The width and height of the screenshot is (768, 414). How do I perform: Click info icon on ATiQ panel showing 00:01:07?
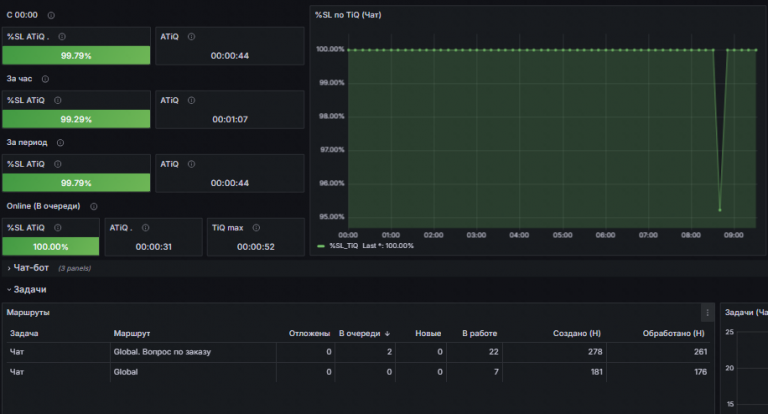[x=192, y=100]
